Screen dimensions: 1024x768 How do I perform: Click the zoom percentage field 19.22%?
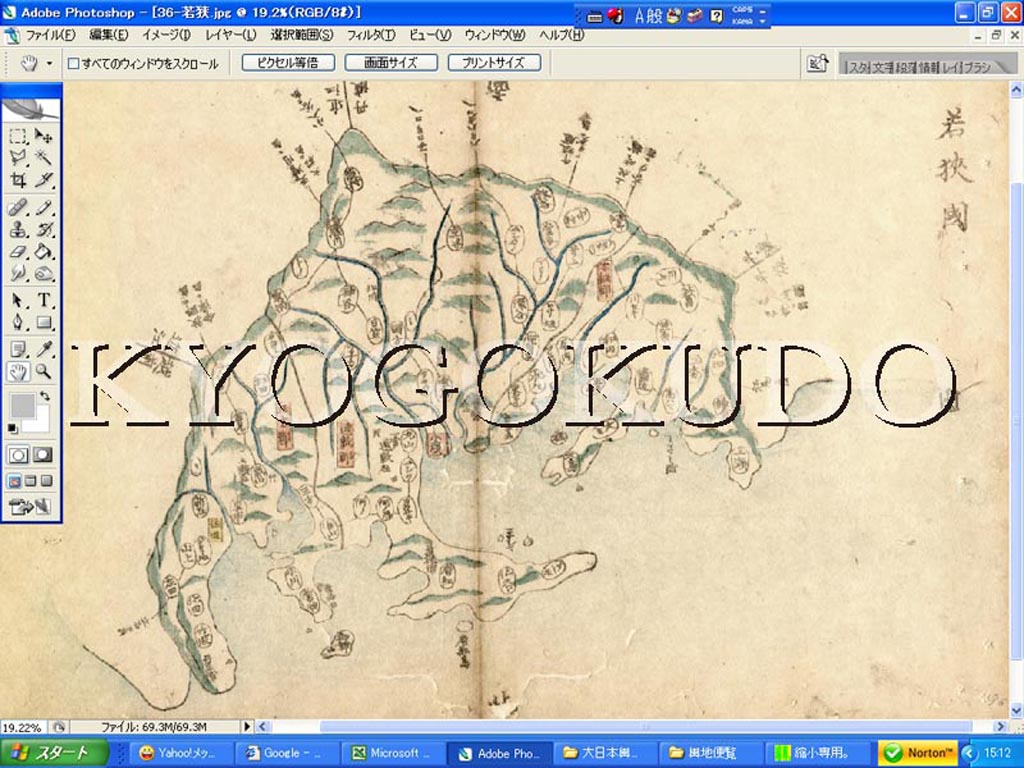pyautogui.click(x=23, y=727)
